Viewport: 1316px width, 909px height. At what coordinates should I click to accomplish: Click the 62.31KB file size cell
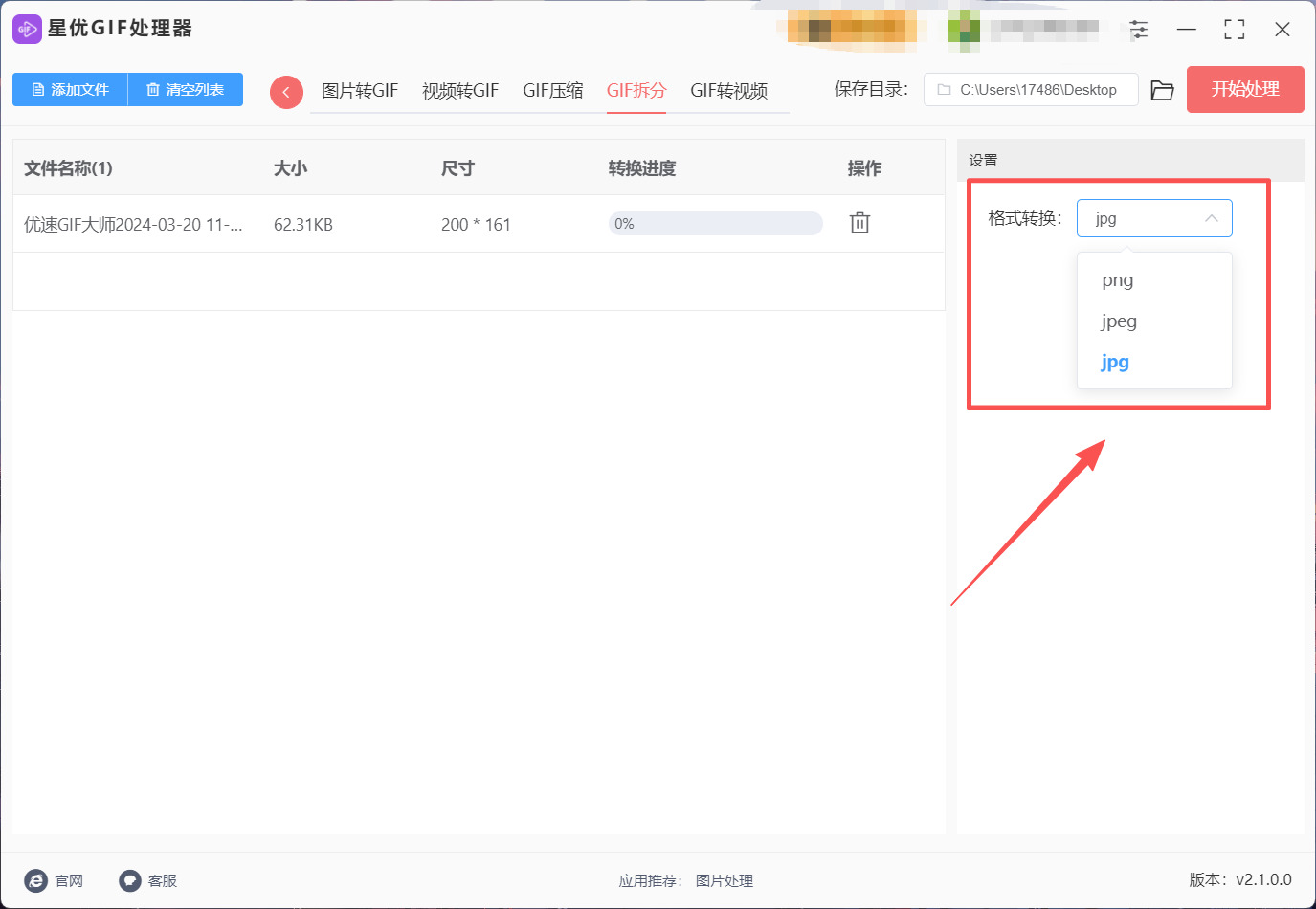(303, 225)
